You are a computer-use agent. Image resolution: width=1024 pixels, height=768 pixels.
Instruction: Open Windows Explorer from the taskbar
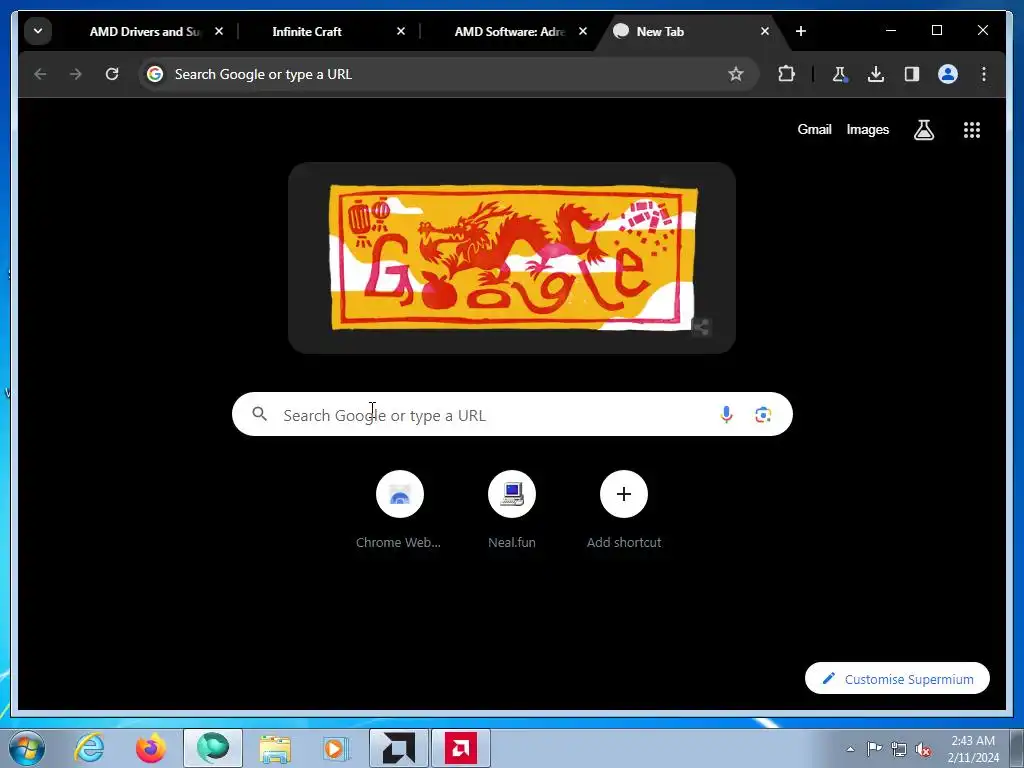(275, 748)
